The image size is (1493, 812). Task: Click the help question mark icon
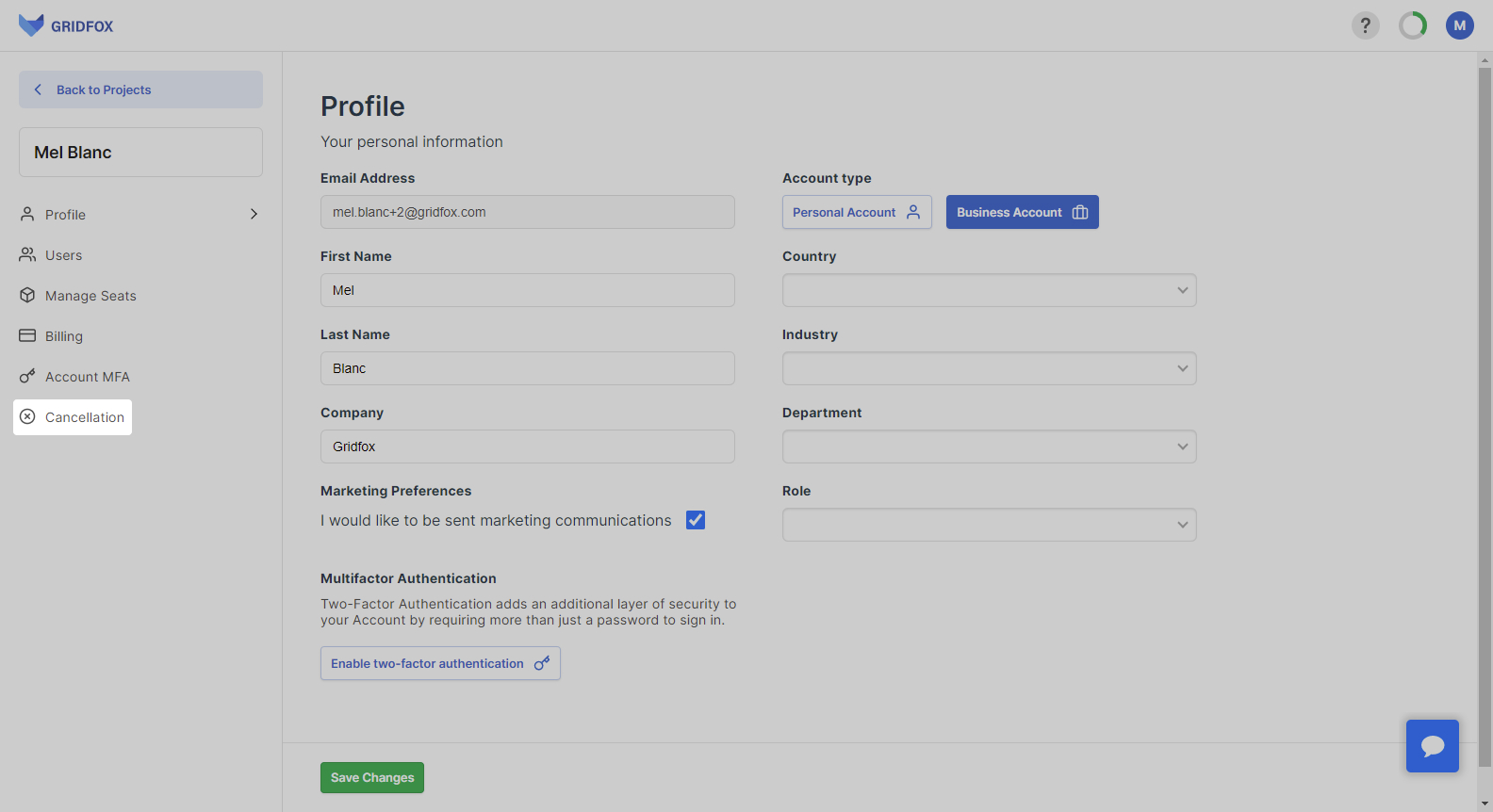(x=1365, y=25)
